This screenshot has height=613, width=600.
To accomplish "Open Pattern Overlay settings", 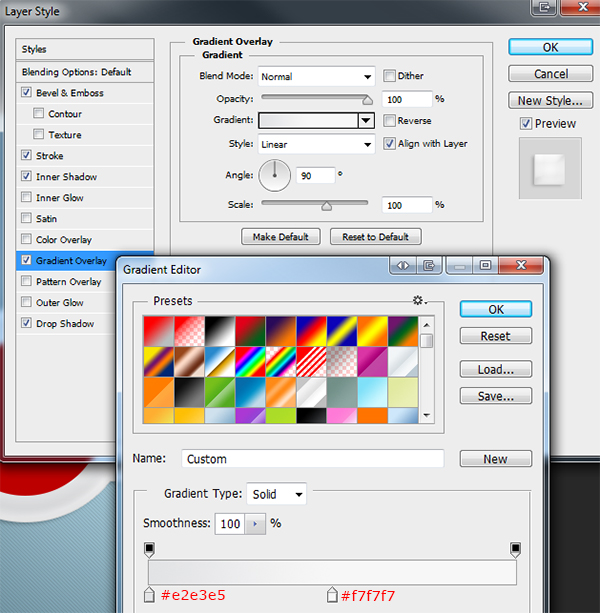I will coord(68,281).
